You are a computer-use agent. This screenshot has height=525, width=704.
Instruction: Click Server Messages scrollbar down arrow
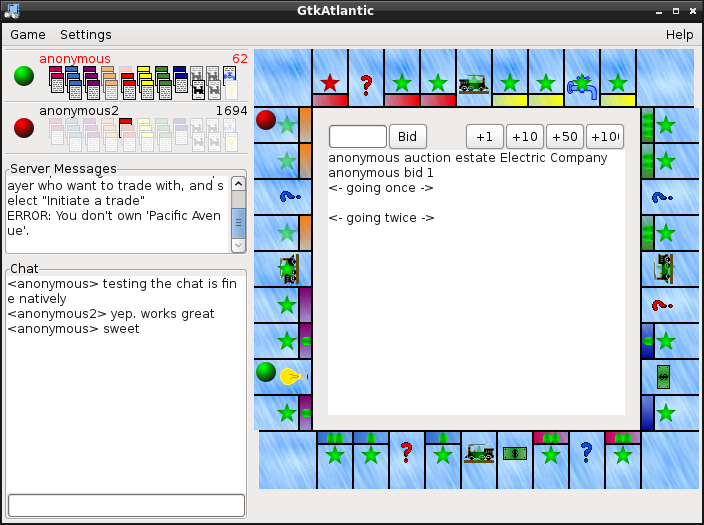[x=238, y=245]
